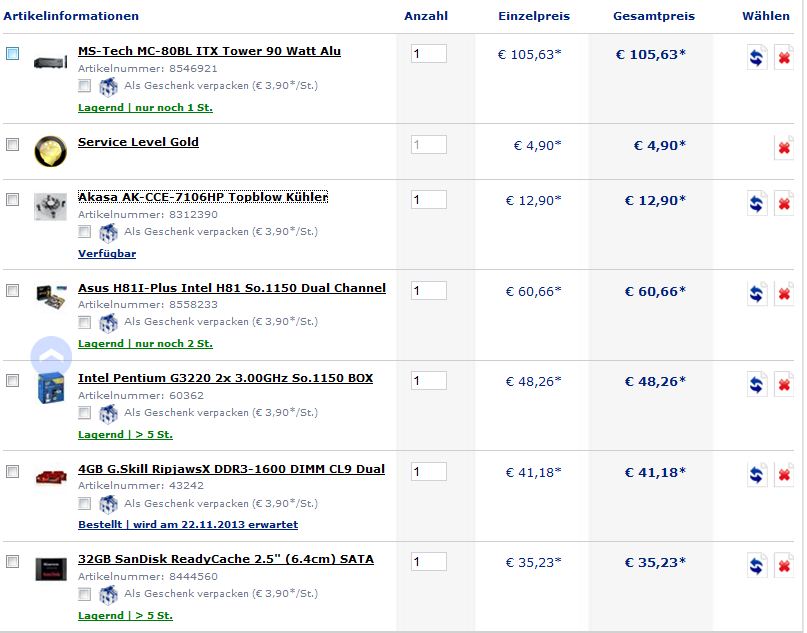Click quantity field for Intel Pentium G3220
The height and width of the screenshot is (633, 807).
[x=429, y=381]
